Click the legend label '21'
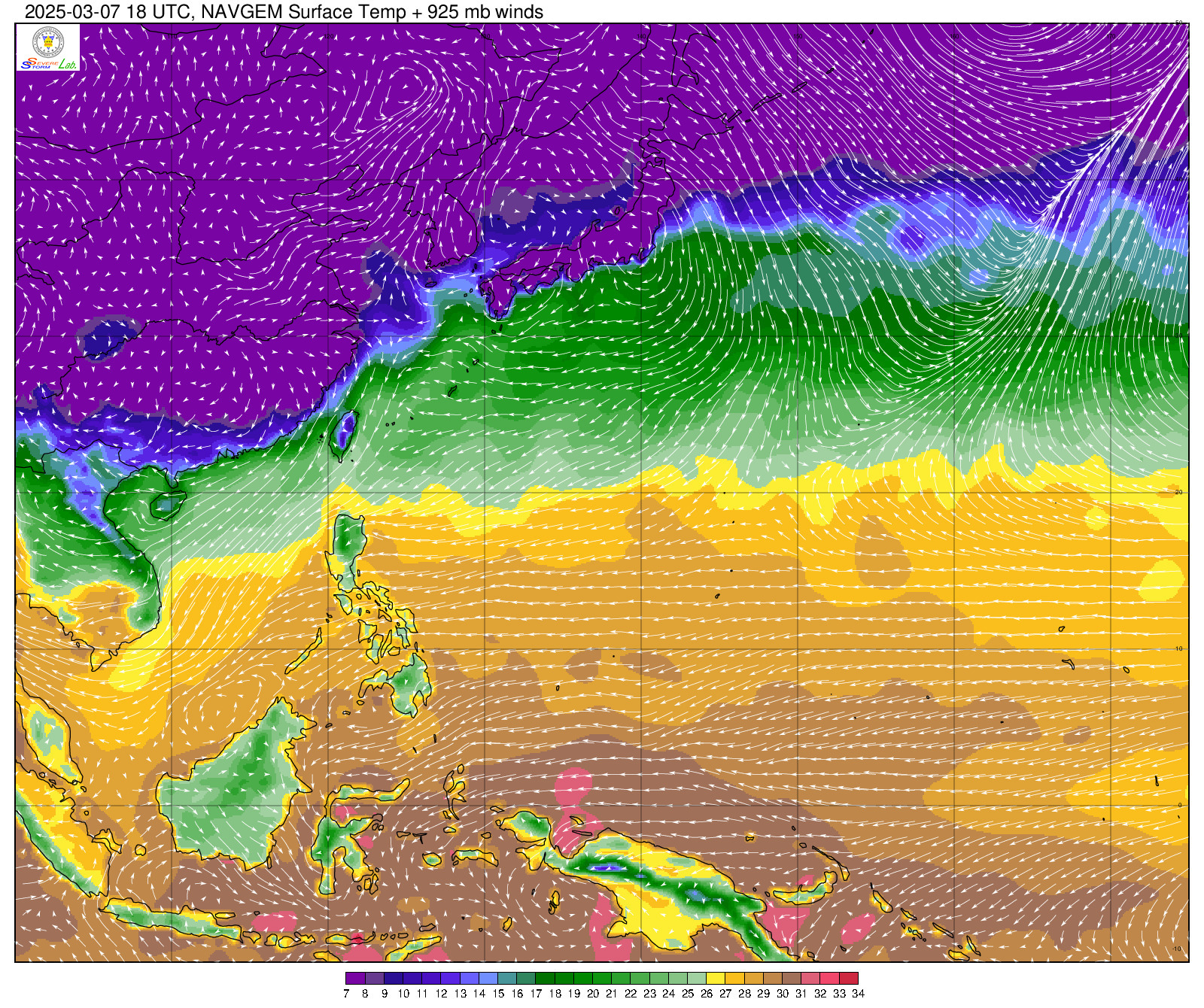The height and width of the screenshot is (1008, 1204). (x=612, y=994)
